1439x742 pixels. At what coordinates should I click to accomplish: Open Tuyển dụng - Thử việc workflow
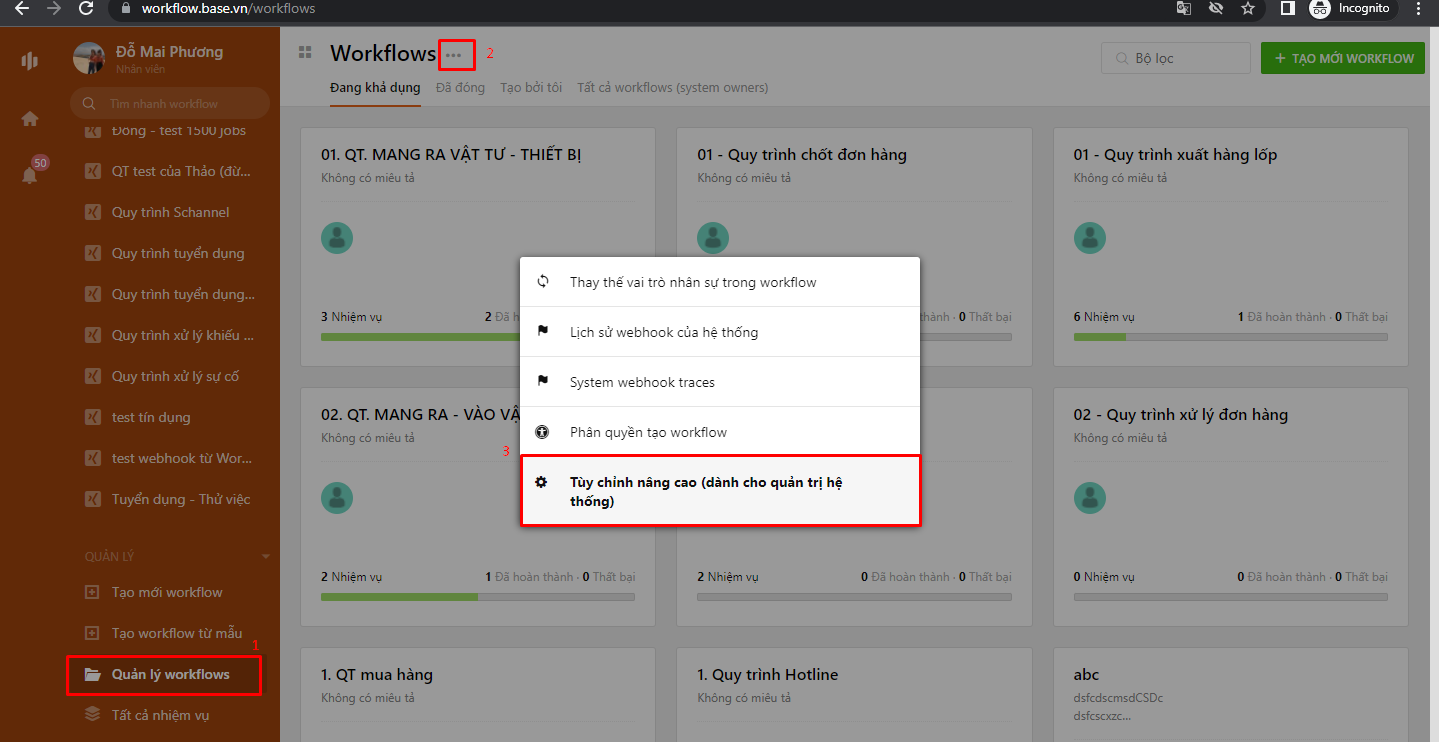click(181, 499)
